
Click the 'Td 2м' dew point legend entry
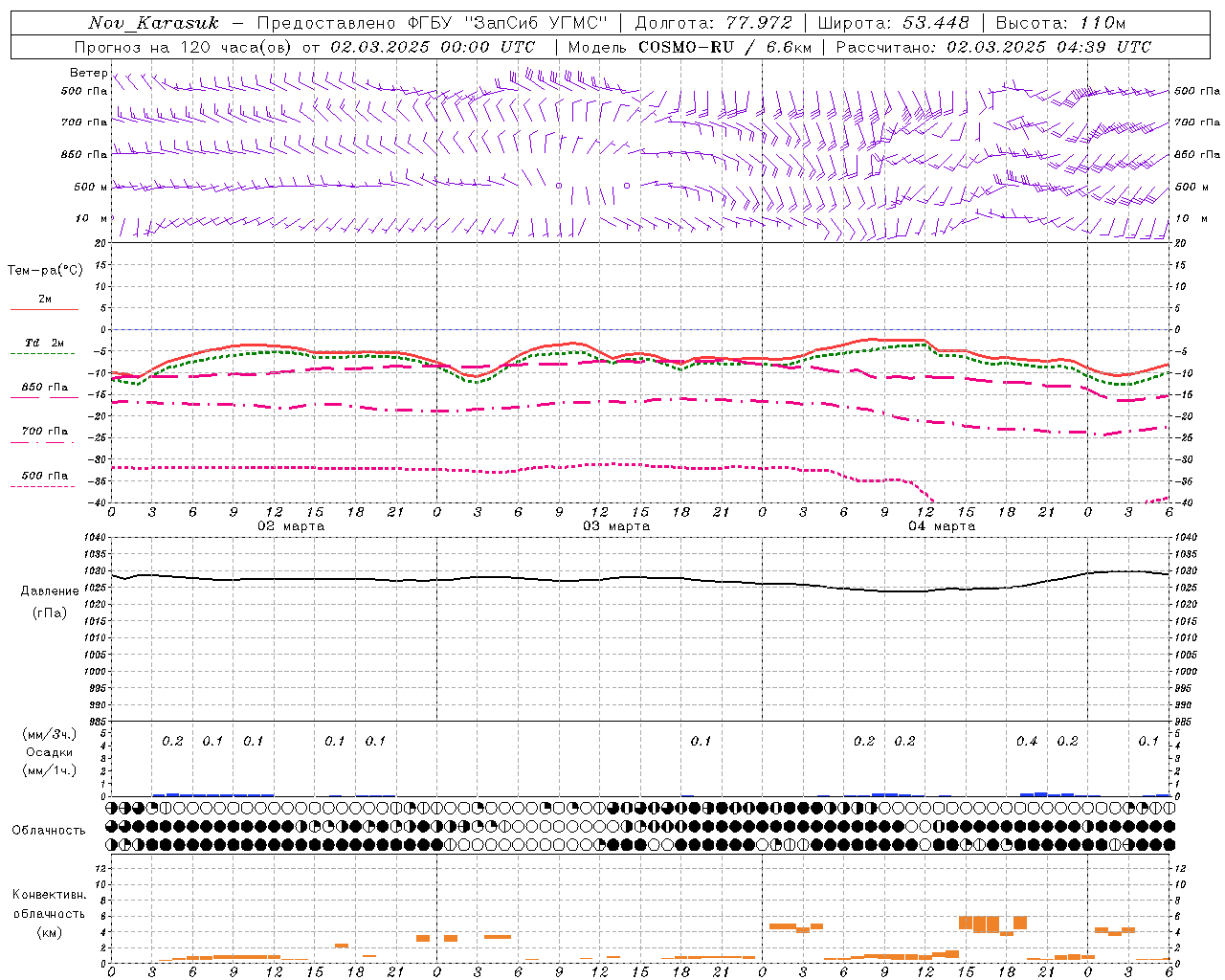45,343
